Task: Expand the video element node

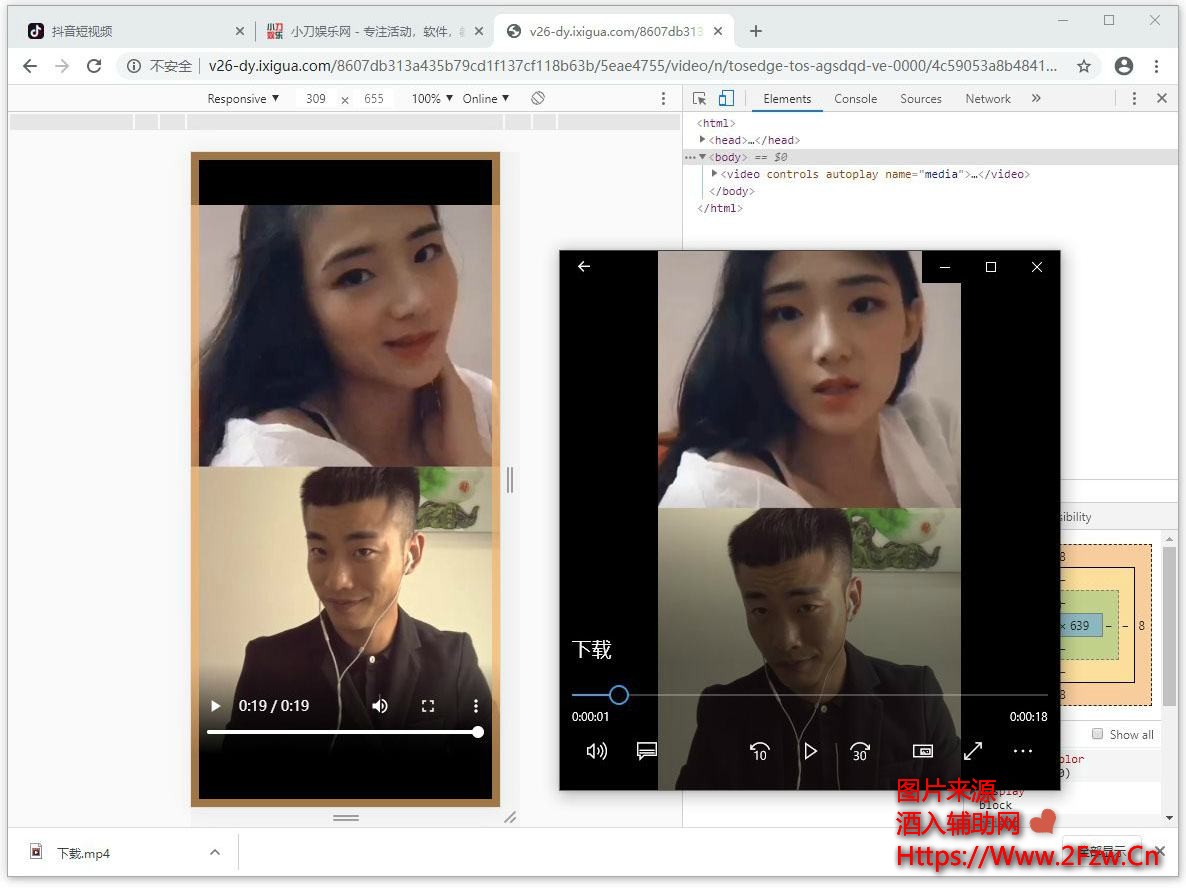Action: [x=715, y=174]
